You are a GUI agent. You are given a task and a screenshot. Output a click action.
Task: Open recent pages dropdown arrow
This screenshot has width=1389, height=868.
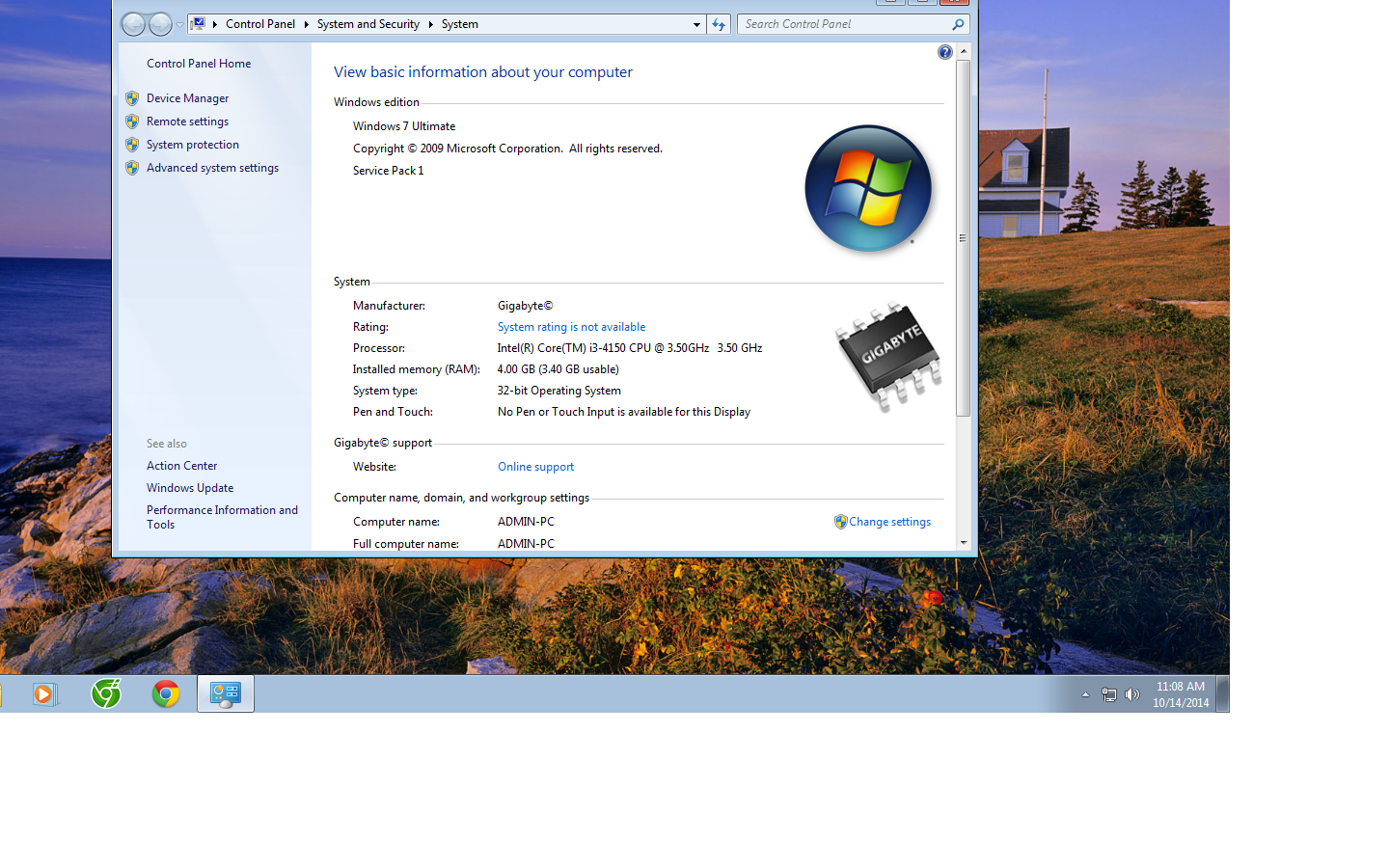[x=179, y=25]
